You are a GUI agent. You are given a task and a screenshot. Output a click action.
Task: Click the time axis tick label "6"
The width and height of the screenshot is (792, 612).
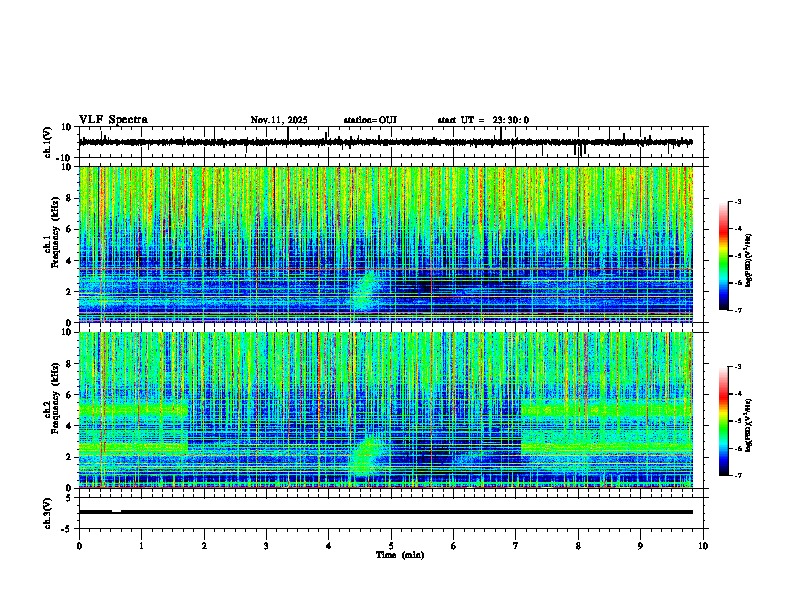point(454,546)
